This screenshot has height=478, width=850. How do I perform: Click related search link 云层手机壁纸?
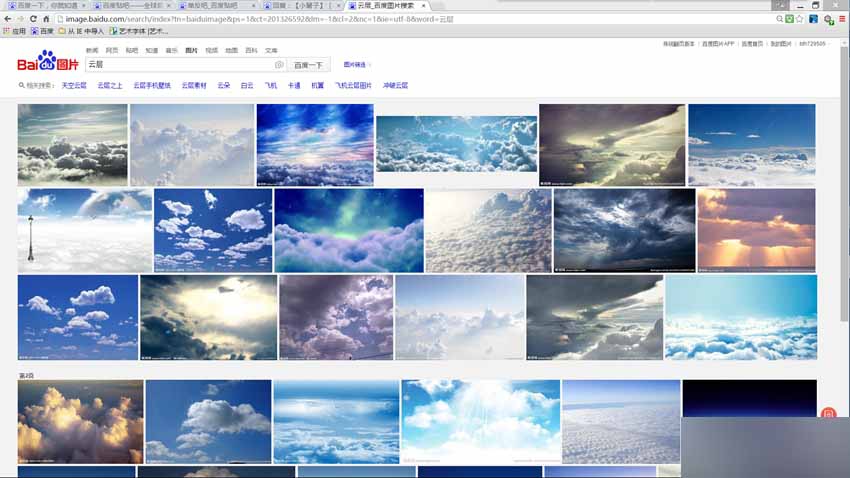coord(152,86)
